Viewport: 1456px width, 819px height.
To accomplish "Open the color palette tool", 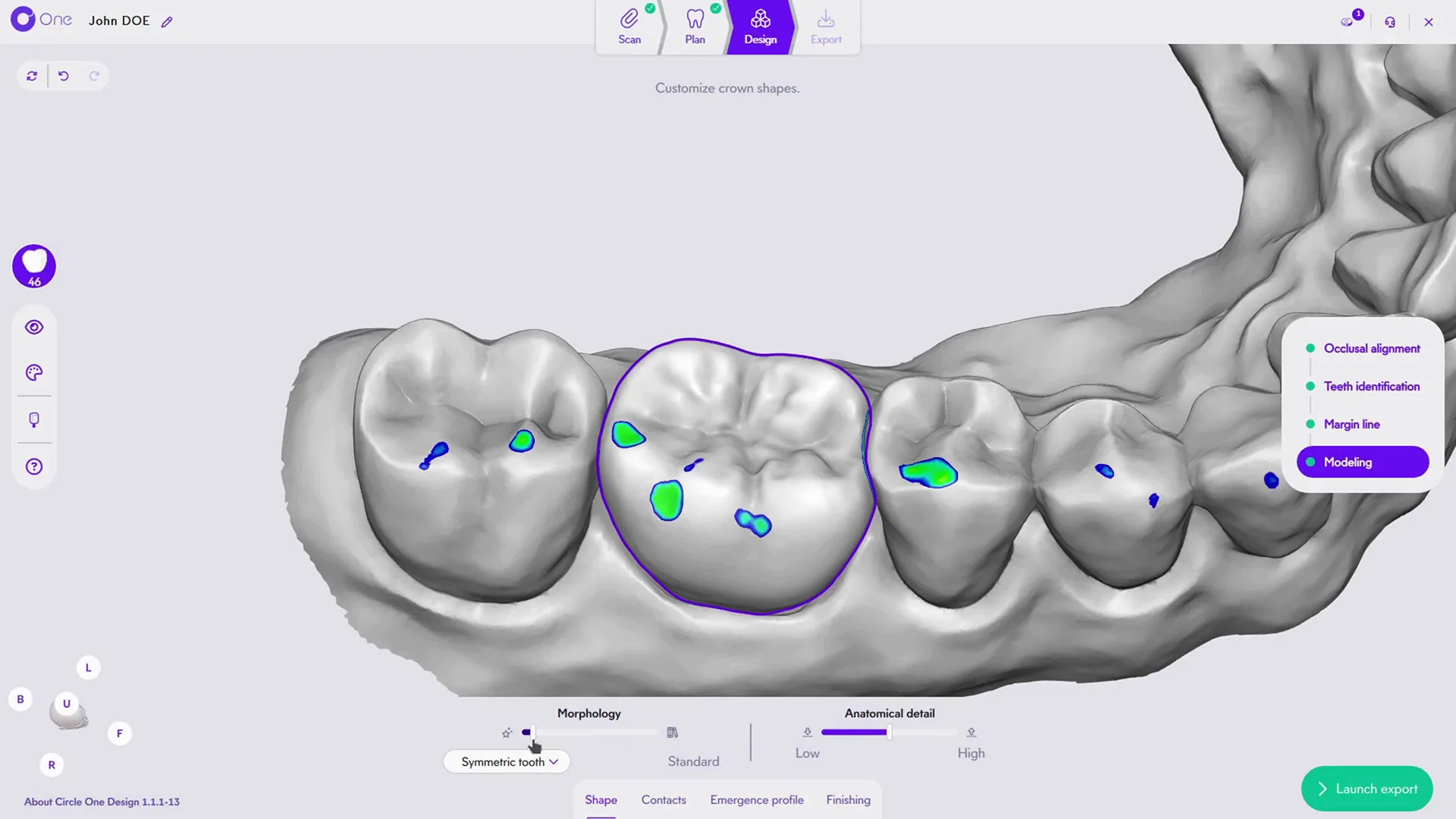I will [33, 372].
